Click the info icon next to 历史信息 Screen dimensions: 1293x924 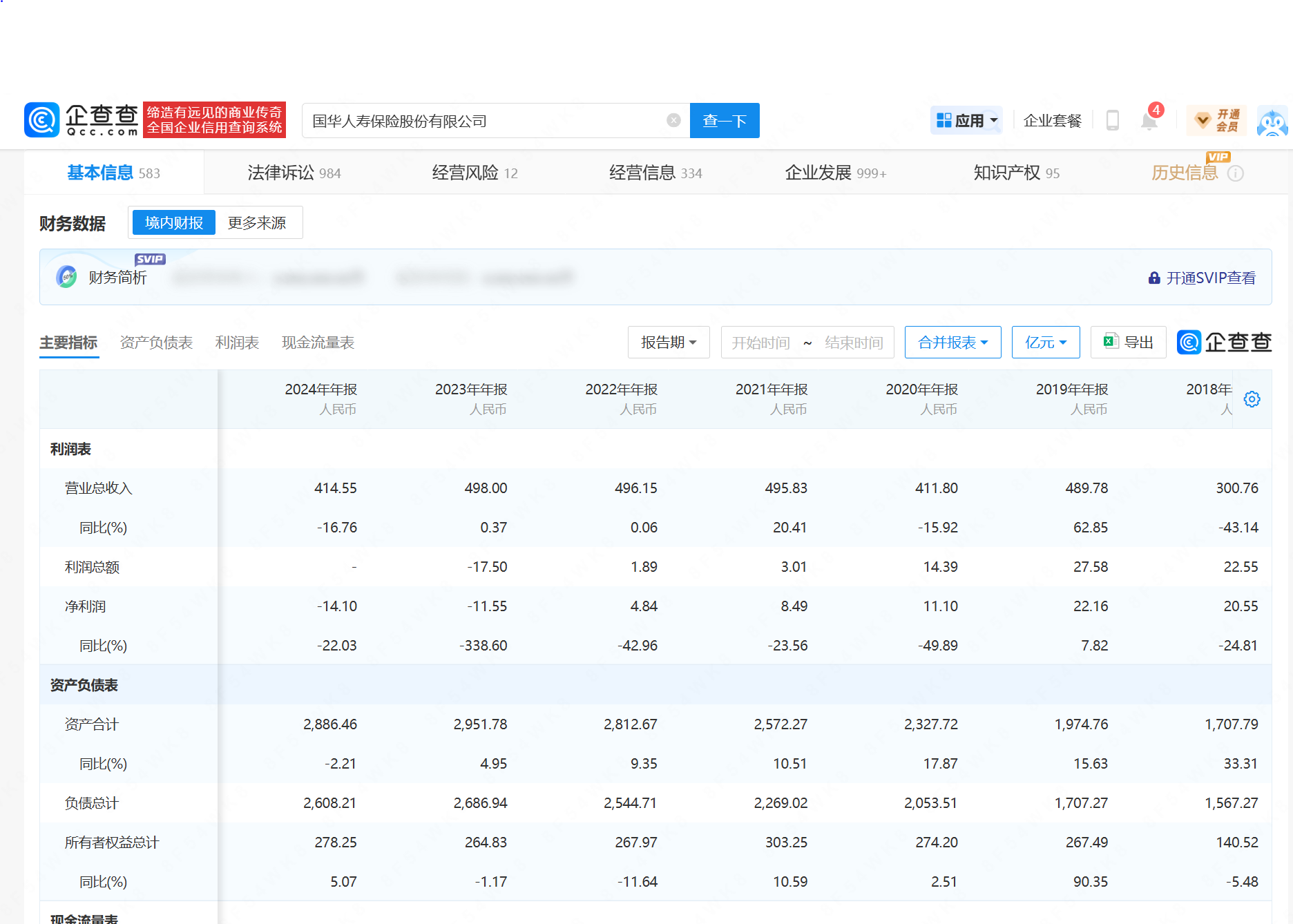pyautogui.click(x=1236, y=173)
